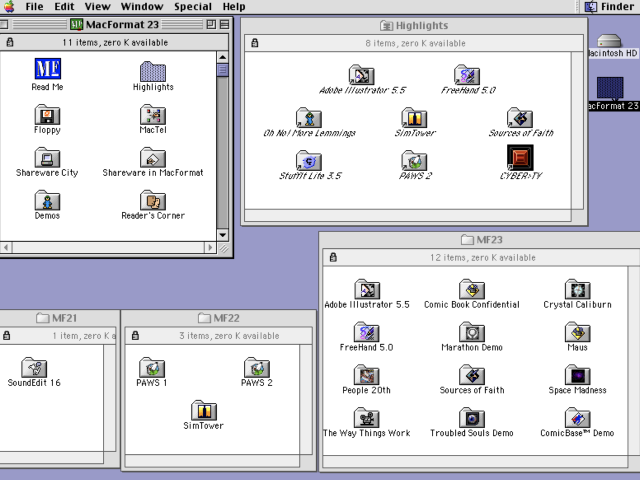Select PAWS 2 alias in Highlights window
Viewport: 640px width, 480px height.
[x=414, y=161]
